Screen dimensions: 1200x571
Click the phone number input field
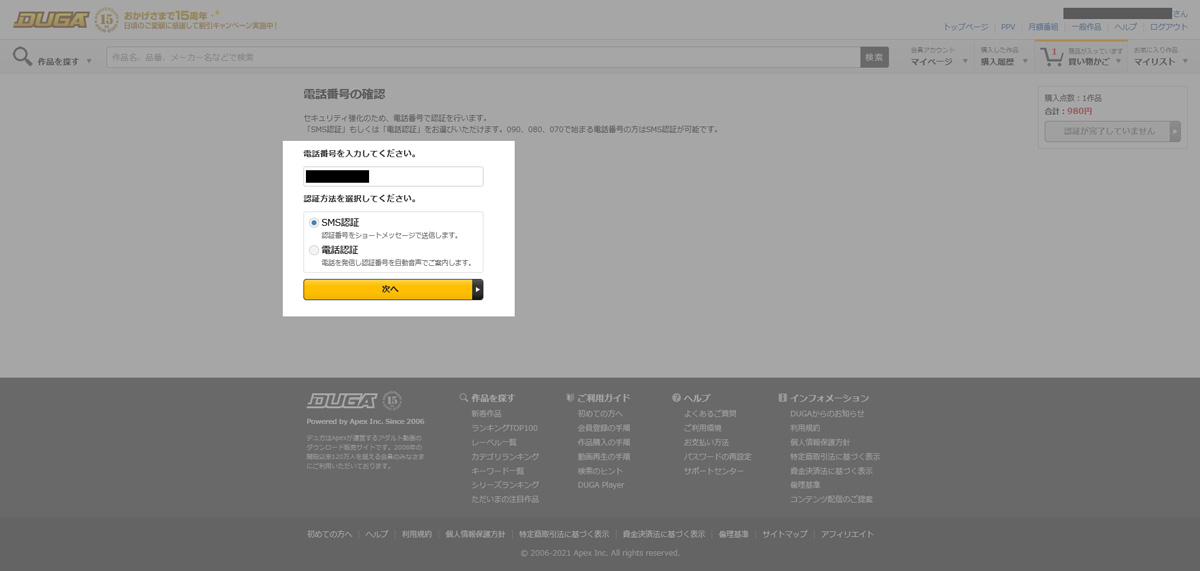(393, 177)
